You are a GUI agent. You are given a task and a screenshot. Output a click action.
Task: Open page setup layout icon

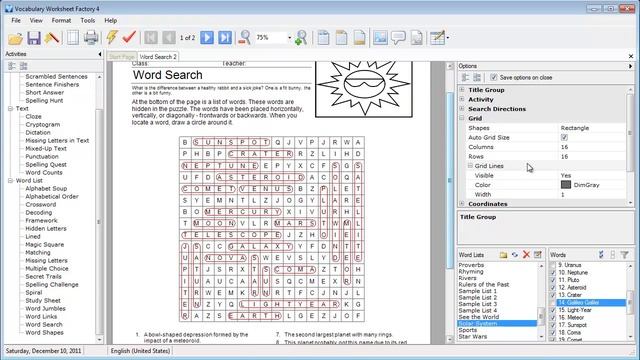tap(73, 38)
